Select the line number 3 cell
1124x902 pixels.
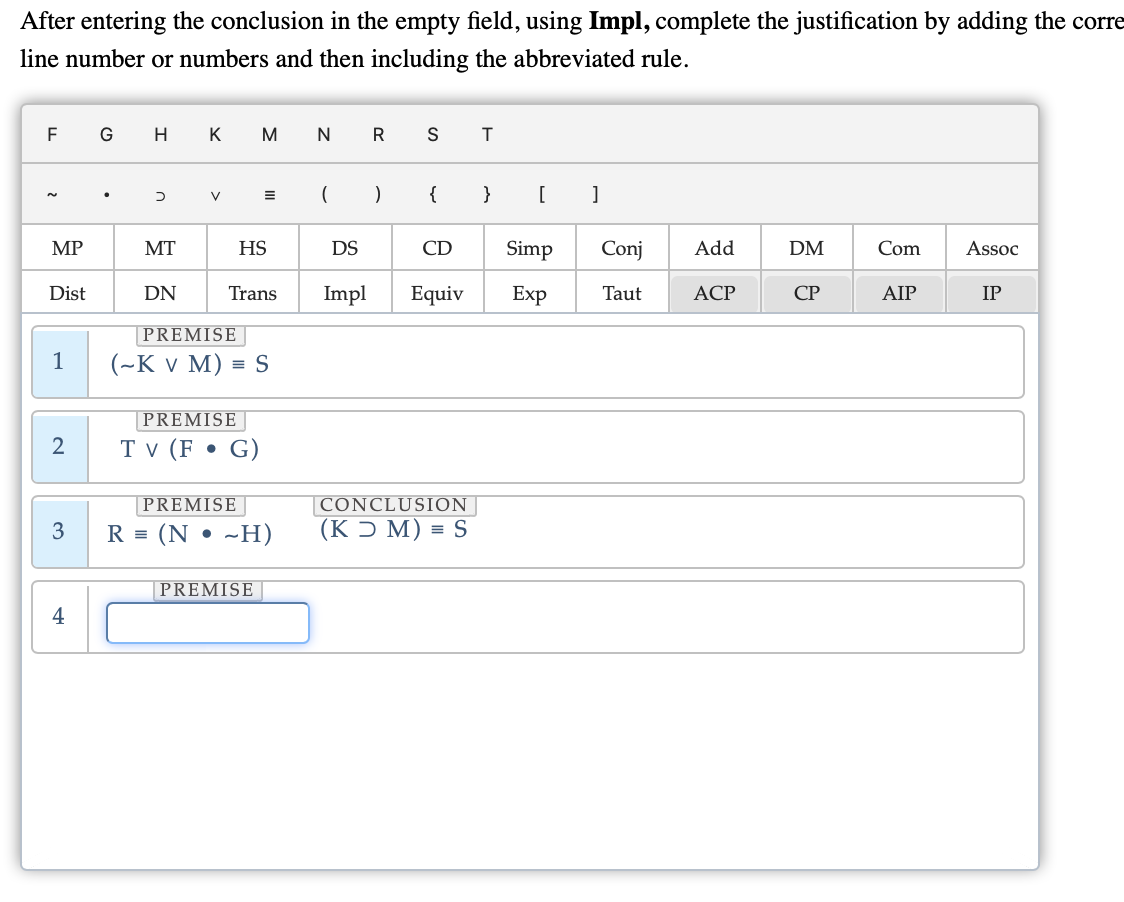tap(59, 532)
